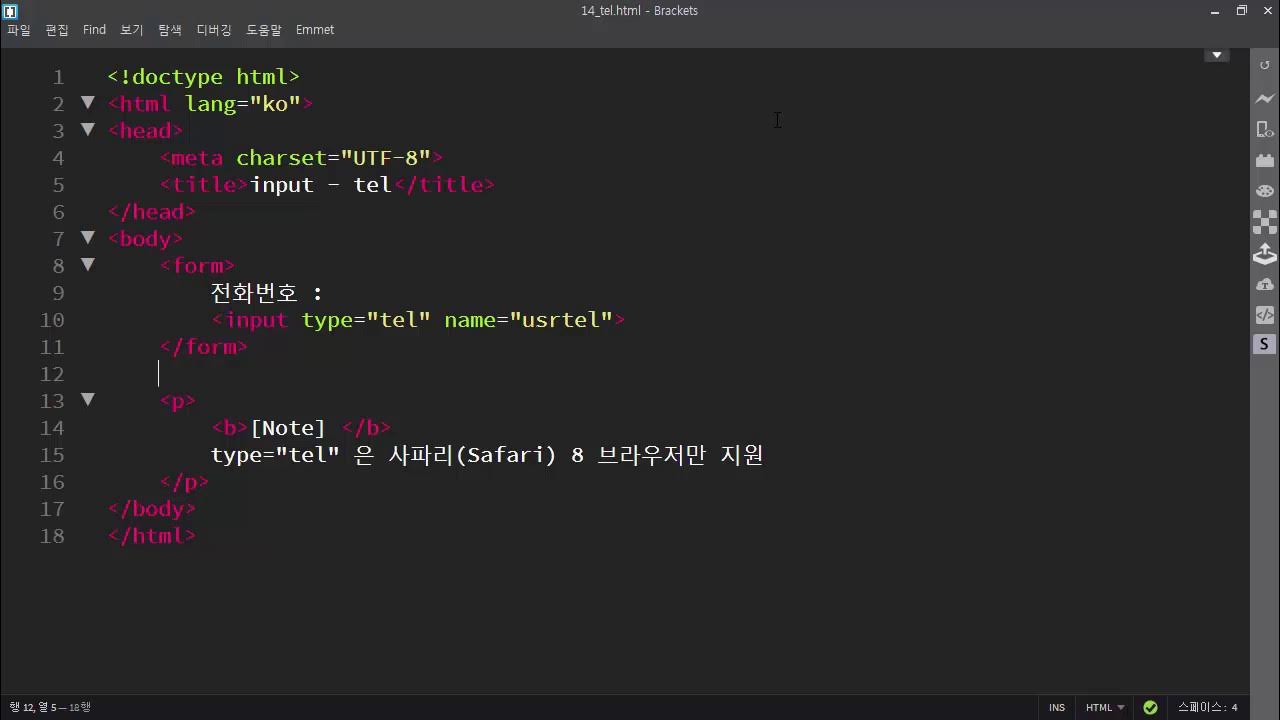The height and width of the screenshot is (720, 1280).
Task: Click the indent size value 4
Action: [1235, 707]
